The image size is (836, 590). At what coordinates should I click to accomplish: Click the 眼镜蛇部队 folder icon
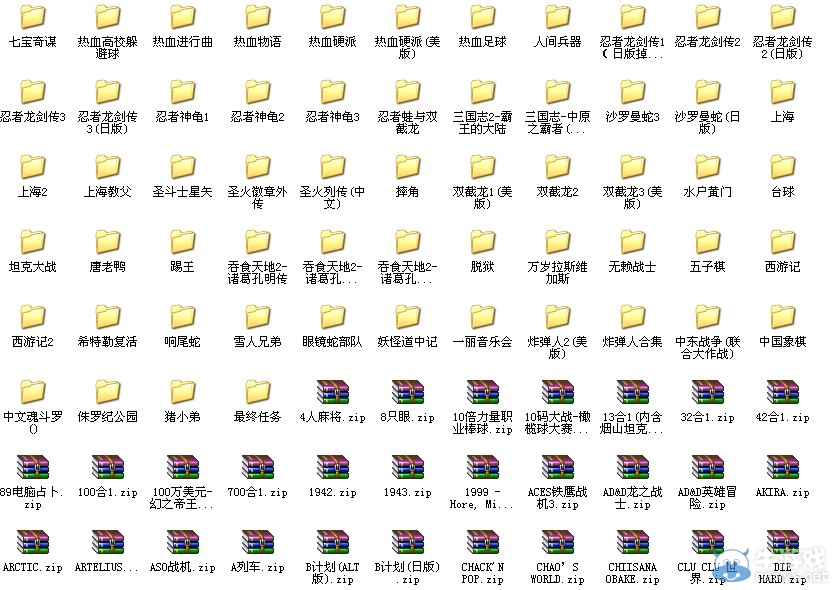point(333,318)
